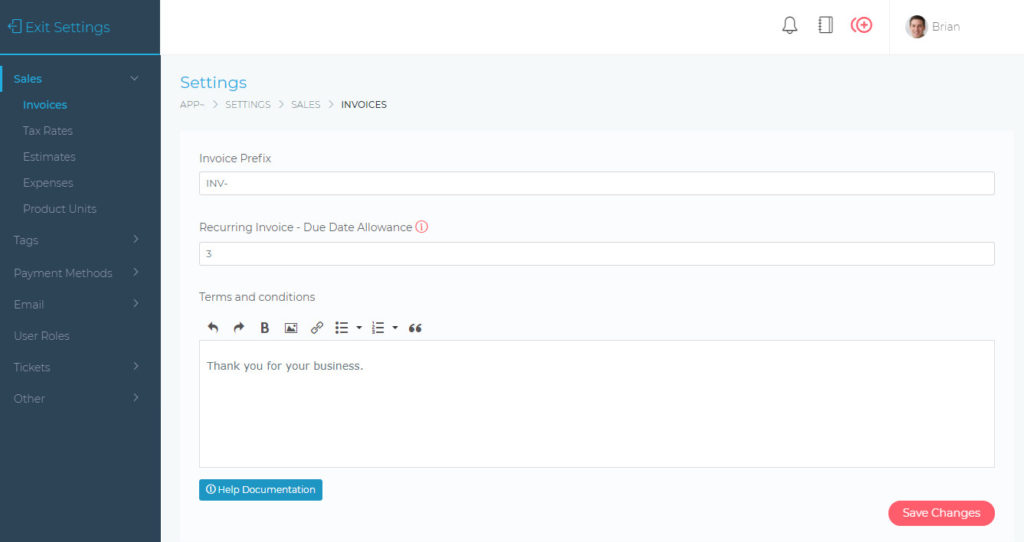Redo edit in terms editor
The height and width of the screenshot is (542, 1024).
point(239,328)
